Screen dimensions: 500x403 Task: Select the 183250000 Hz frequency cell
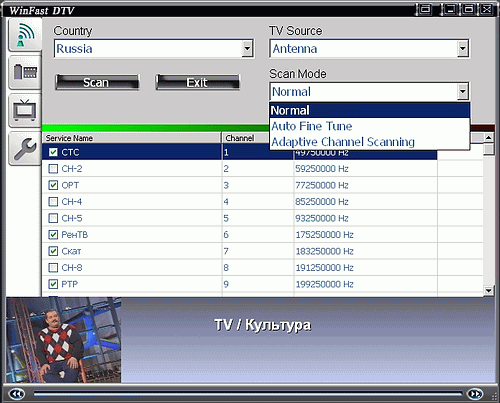pyautogui.click(x=366, y=251)
